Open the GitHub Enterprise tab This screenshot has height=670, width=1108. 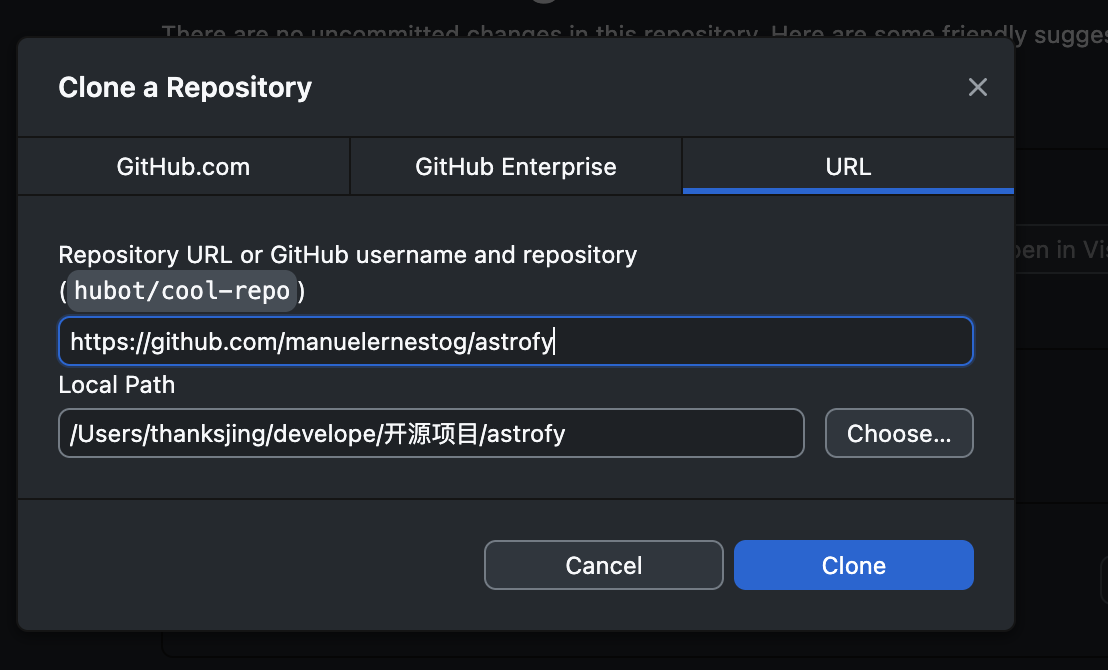516,166
